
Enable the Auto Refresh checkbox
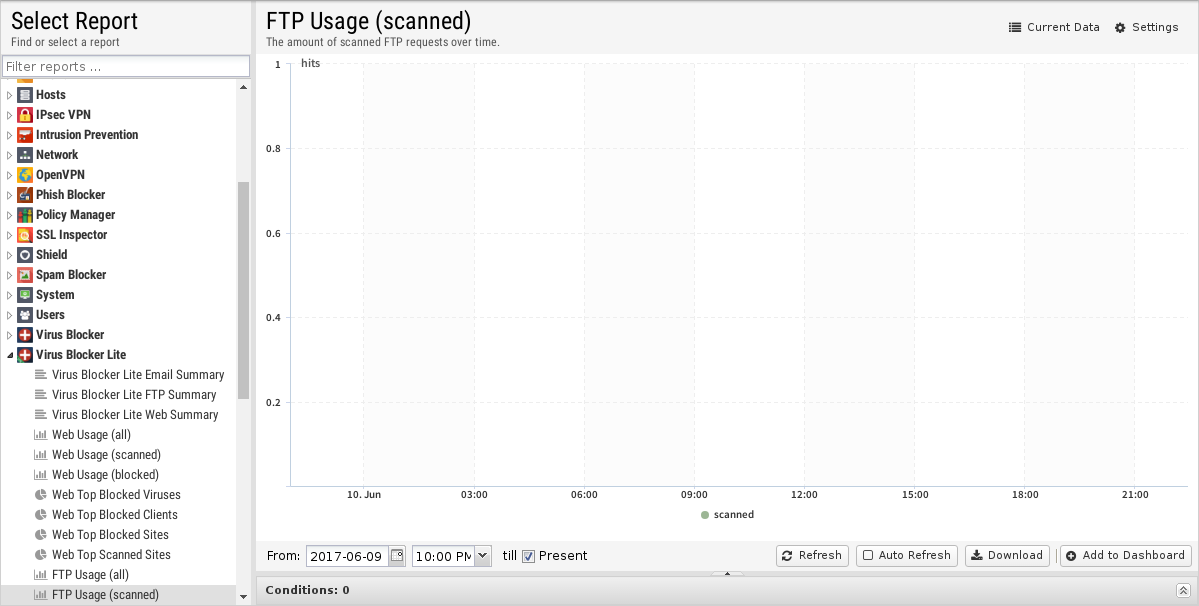868,556
